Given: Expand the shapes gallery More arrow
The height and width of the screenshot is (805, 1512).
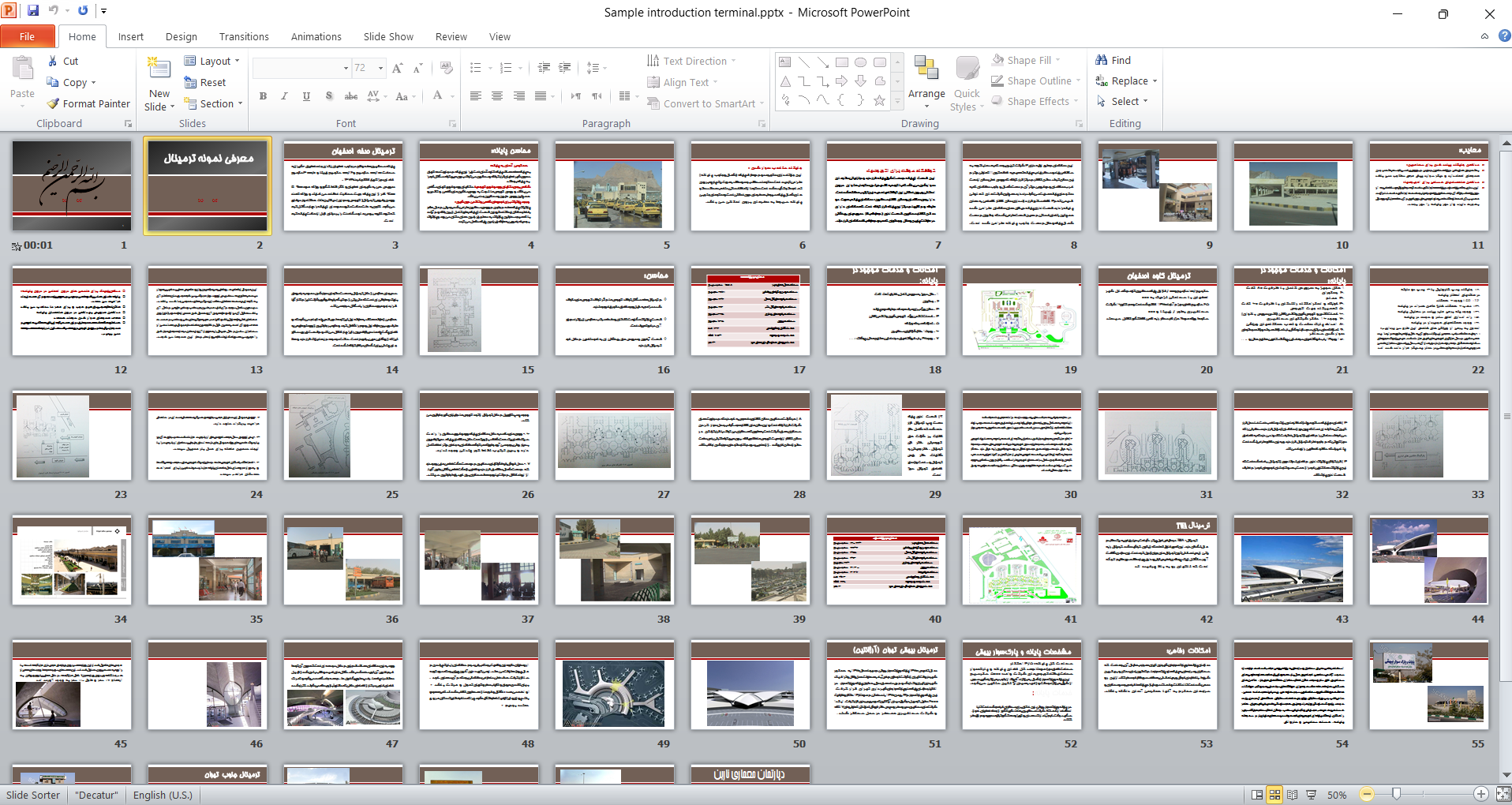Looking at the screenshot, I should 897,101.
